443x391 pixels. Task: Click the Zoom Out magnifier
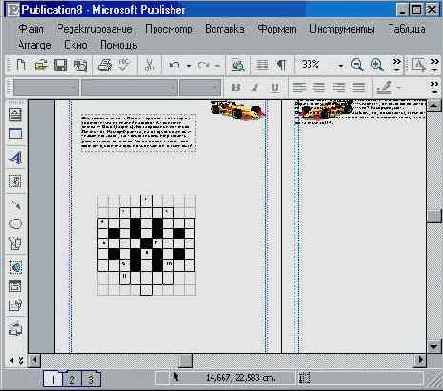357,65
